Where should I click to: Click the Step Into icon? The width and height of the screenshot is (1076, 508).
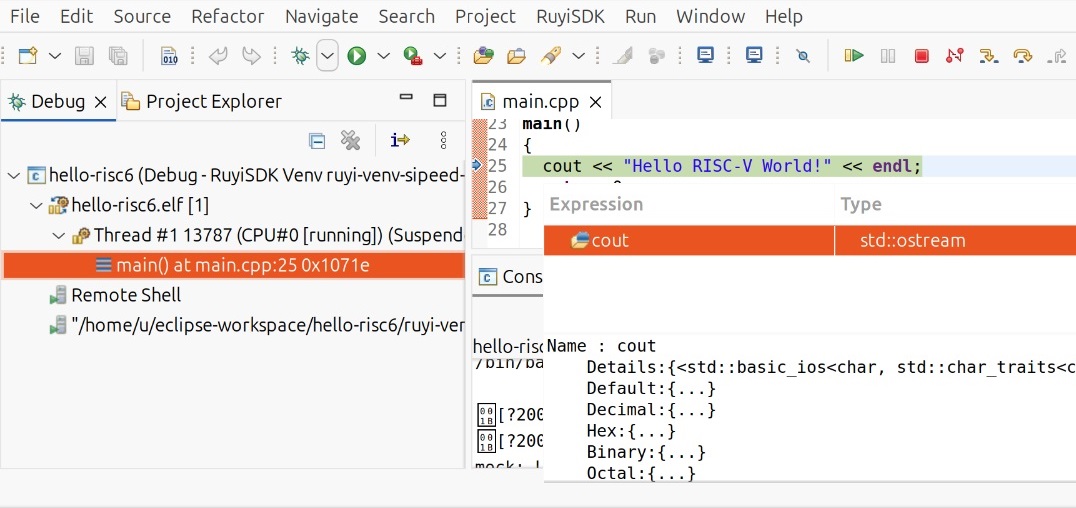988,56
